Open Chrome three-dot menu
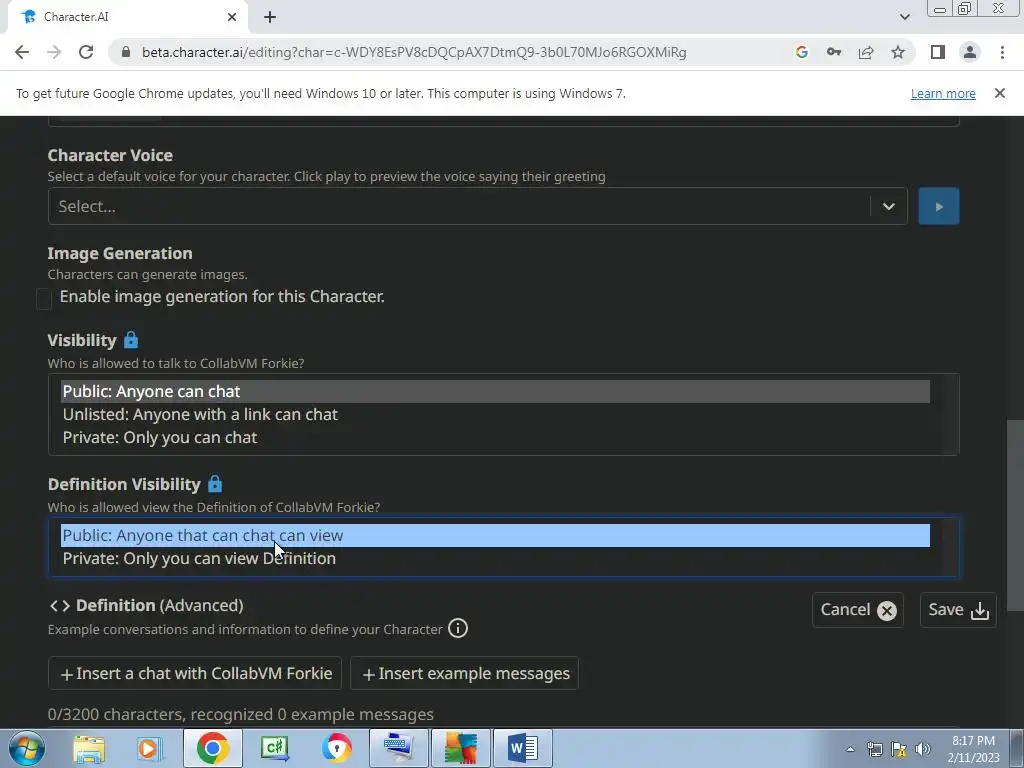The image size is (1024, 768). [x=1002, y=52]
